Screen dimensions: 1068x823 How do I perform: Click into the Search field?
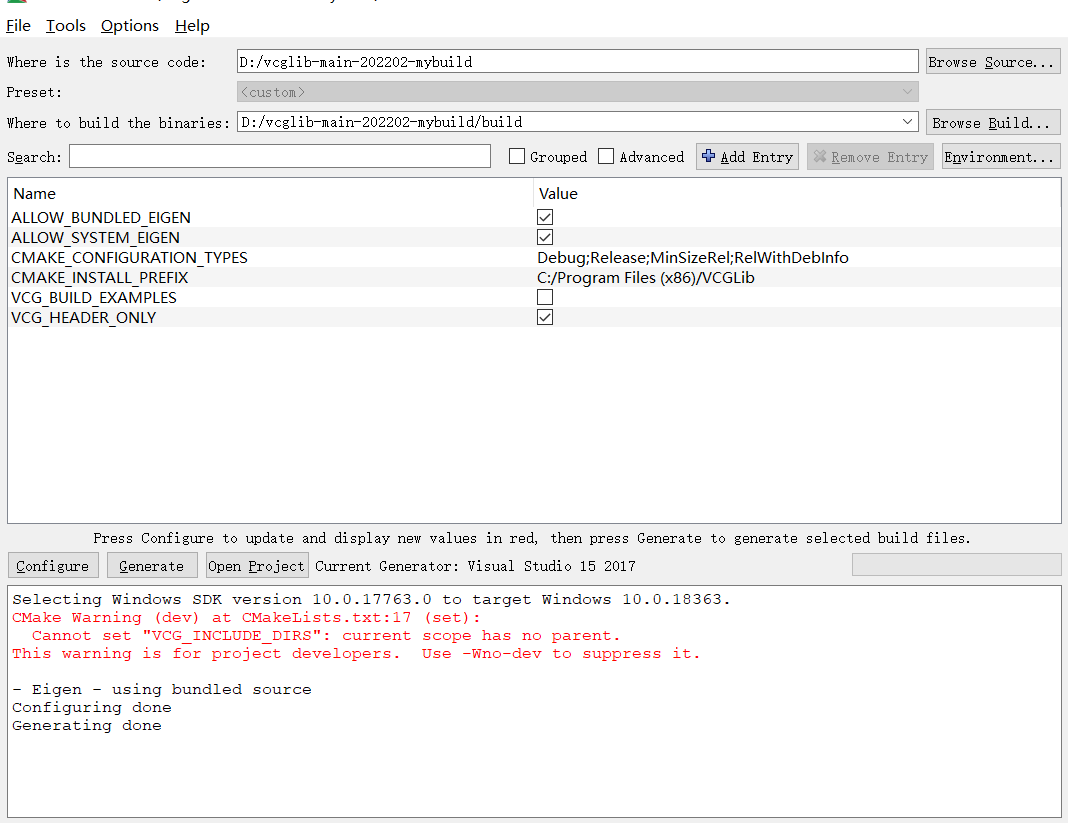point(280,157)
